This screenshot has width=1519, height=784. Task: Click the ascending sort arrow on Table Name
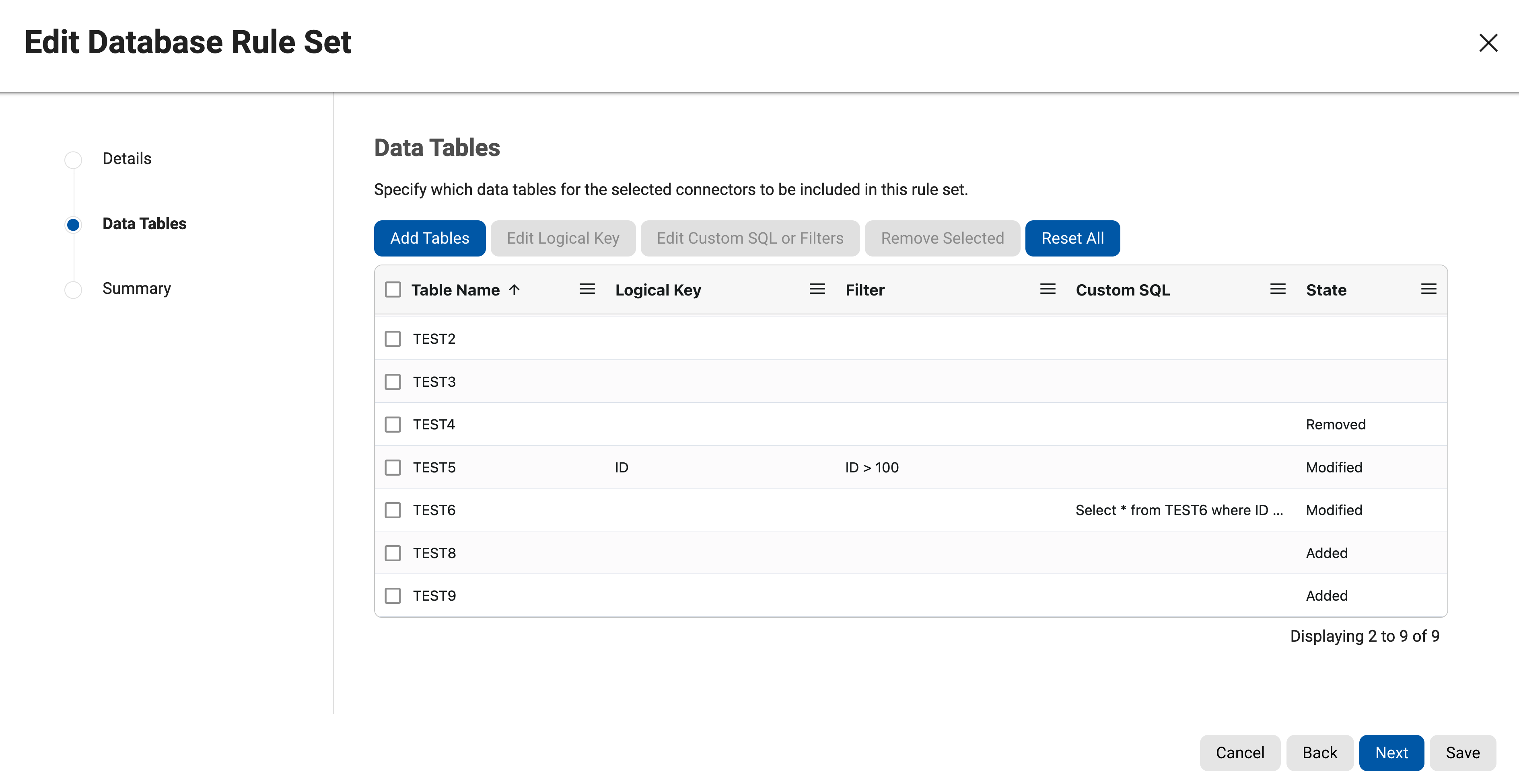514,289
